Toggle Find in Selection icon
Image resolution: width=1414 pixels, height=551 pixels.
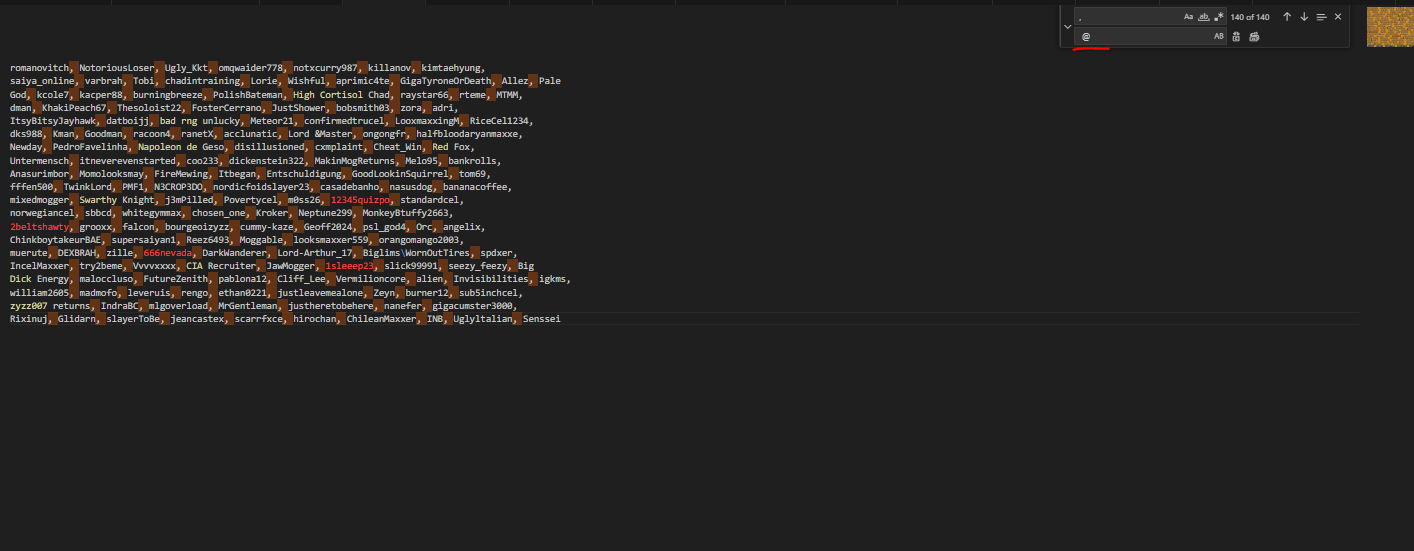coord(1321,17)
